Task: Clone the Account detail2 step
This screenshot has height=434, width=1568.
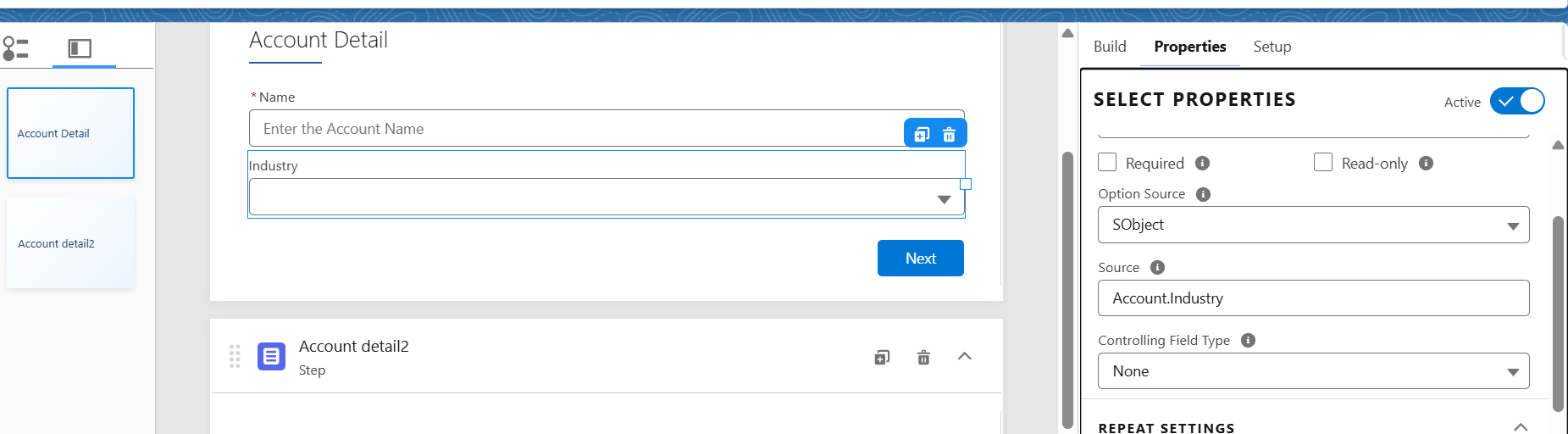Action: [x=882, y=357]
